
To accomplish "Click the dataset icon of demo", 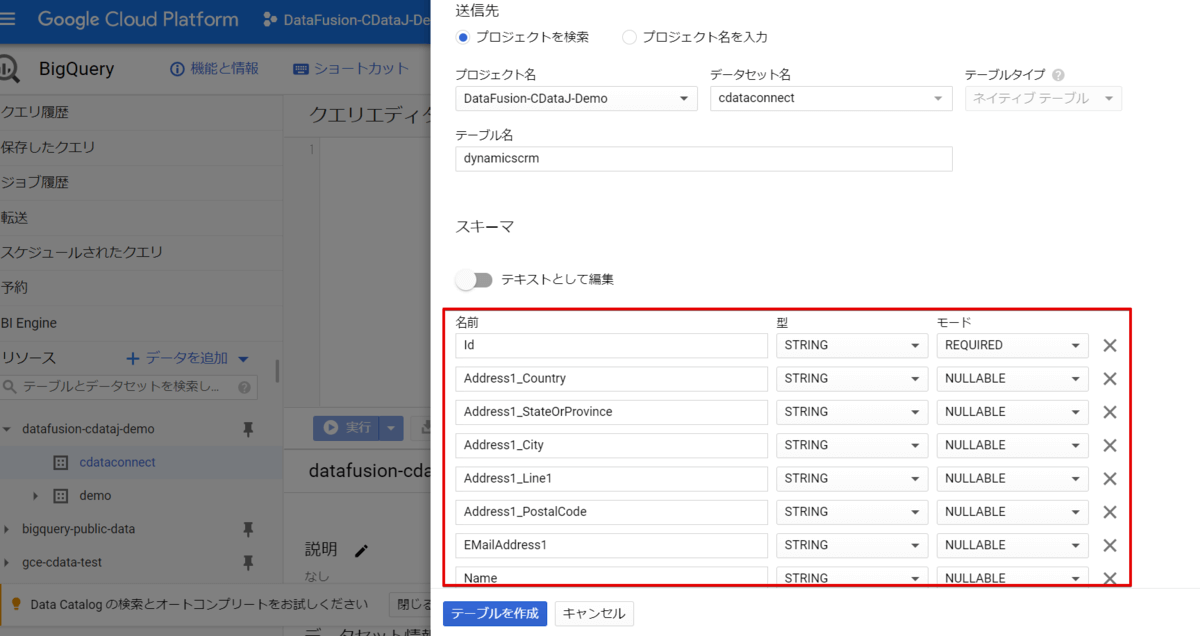I will (60, 496).
